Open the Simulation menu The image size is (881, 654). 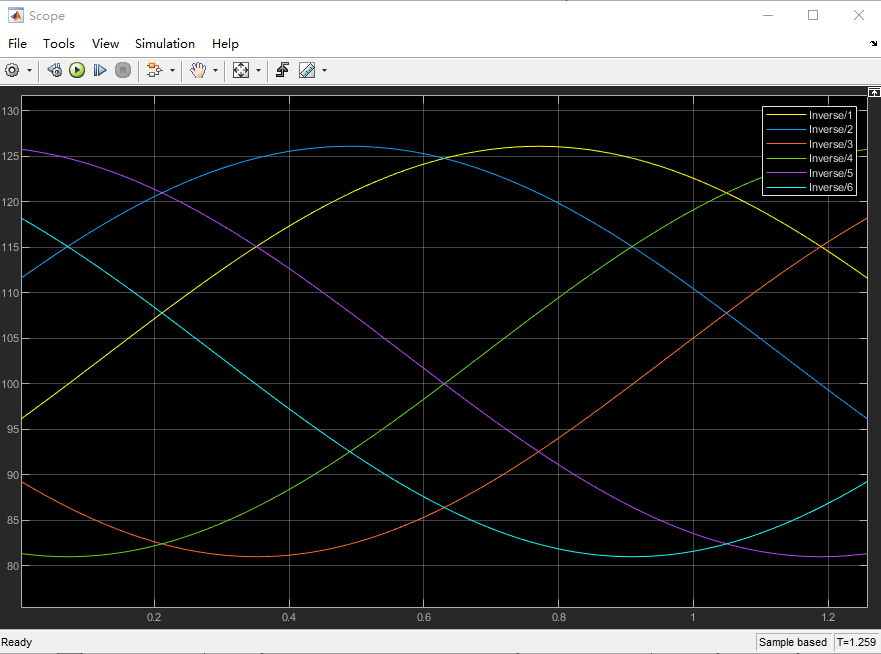[165, 44]
